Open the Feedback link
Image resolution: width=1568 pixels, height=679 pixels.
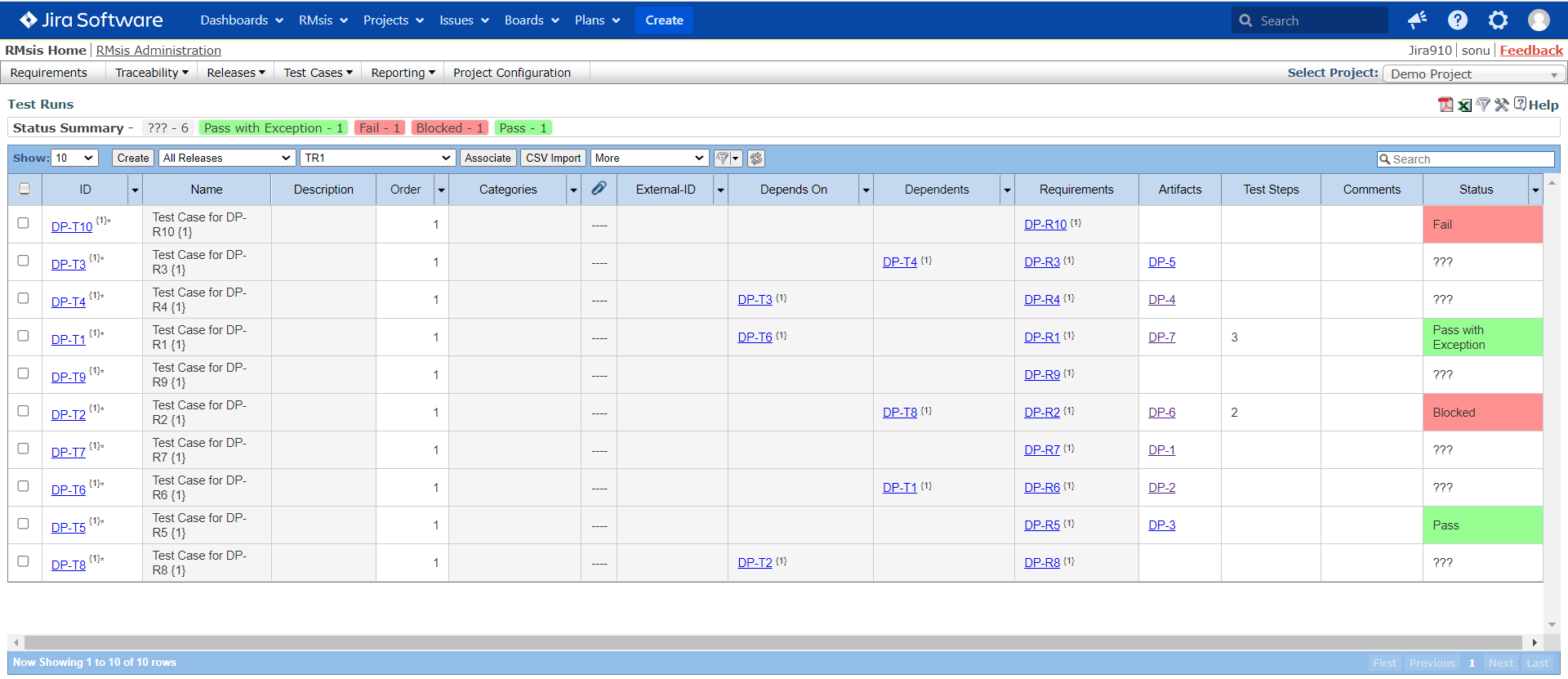tap(1531, 51)
